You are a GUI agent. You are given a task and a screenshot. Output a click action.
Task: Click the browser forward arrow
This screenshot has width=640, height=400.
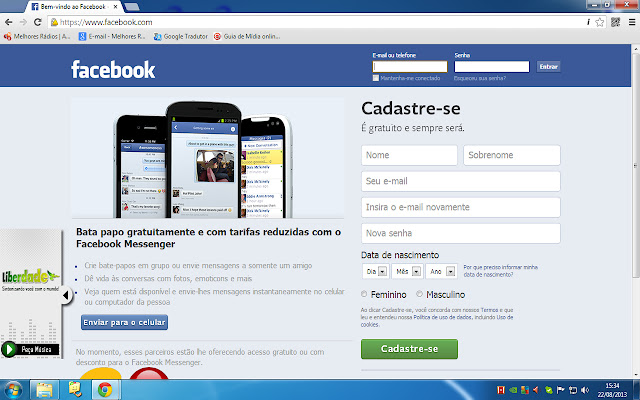pyautogui.click(x=23, y=22)
